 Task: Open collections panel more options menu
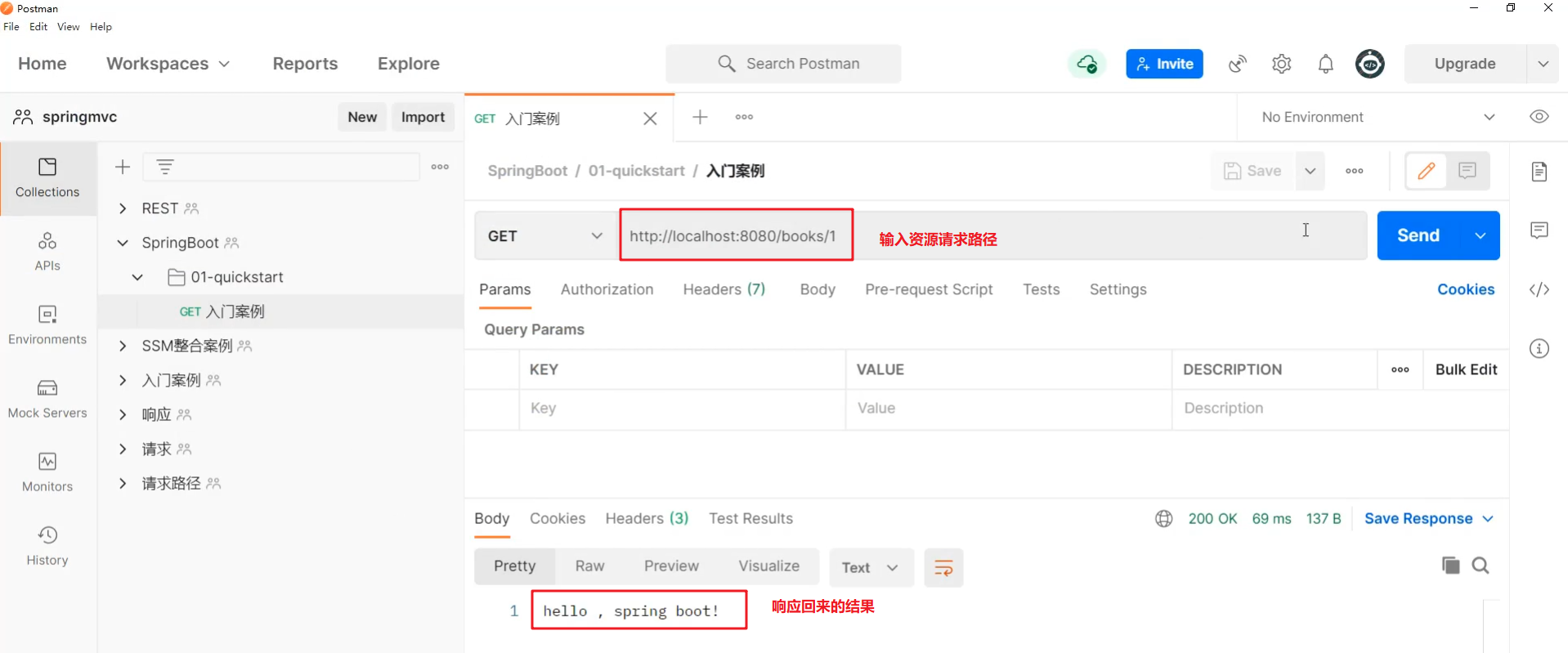(x=440, y=167)
